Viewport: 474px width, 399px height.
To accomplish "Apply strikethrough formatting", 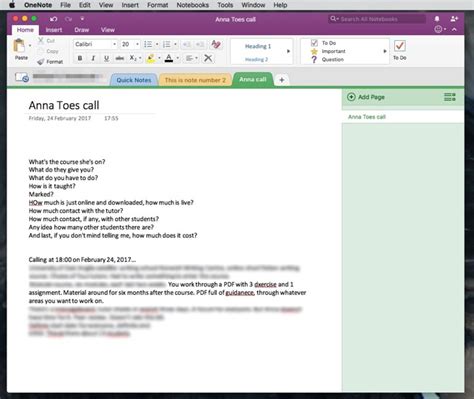I will pos(120,58).
